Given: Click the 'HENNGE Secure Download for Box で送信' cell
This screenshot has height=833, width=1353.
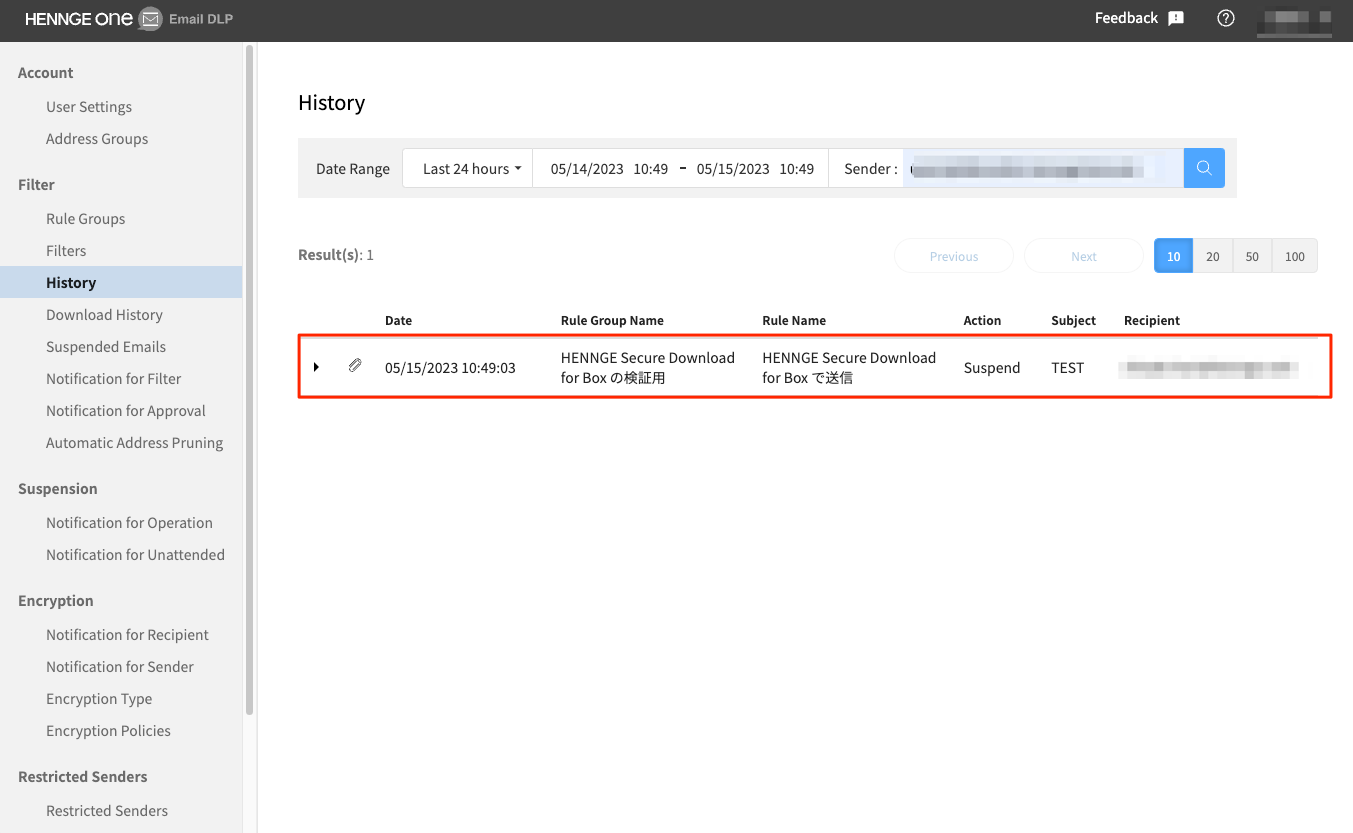Looking at the screenshot, I should pyautogui.click(x=849, y=368).
